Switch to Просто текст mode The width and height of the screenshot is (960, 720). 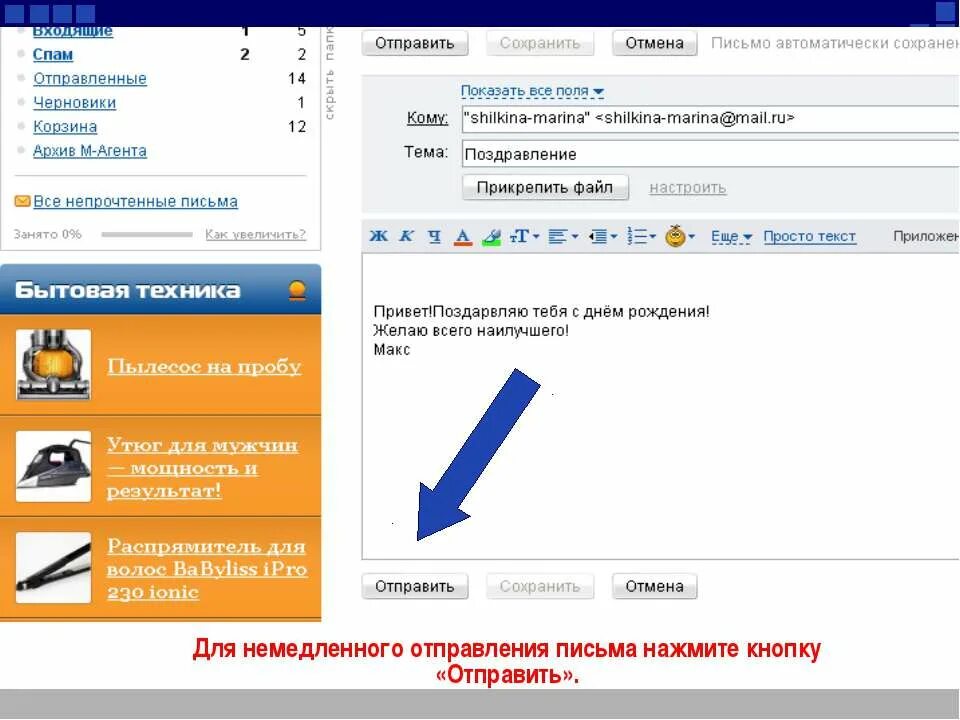809,237
